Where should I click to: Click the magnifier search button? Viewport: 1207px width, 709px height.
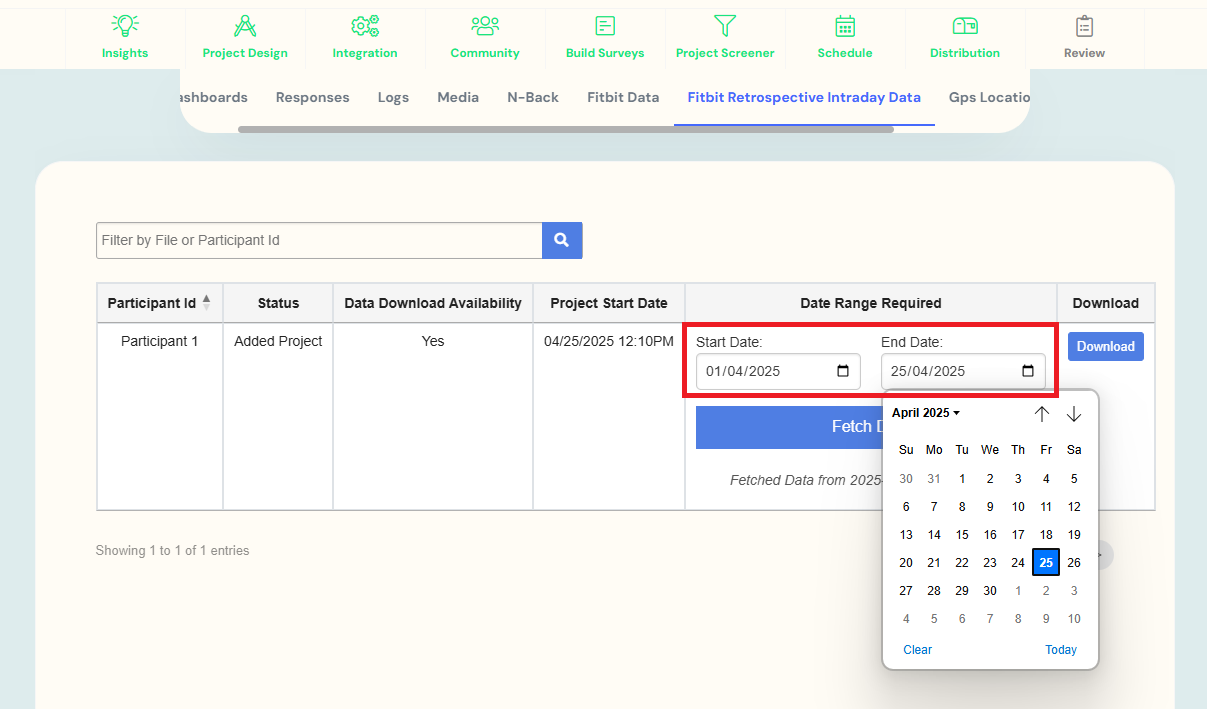(x=562, y=240)
